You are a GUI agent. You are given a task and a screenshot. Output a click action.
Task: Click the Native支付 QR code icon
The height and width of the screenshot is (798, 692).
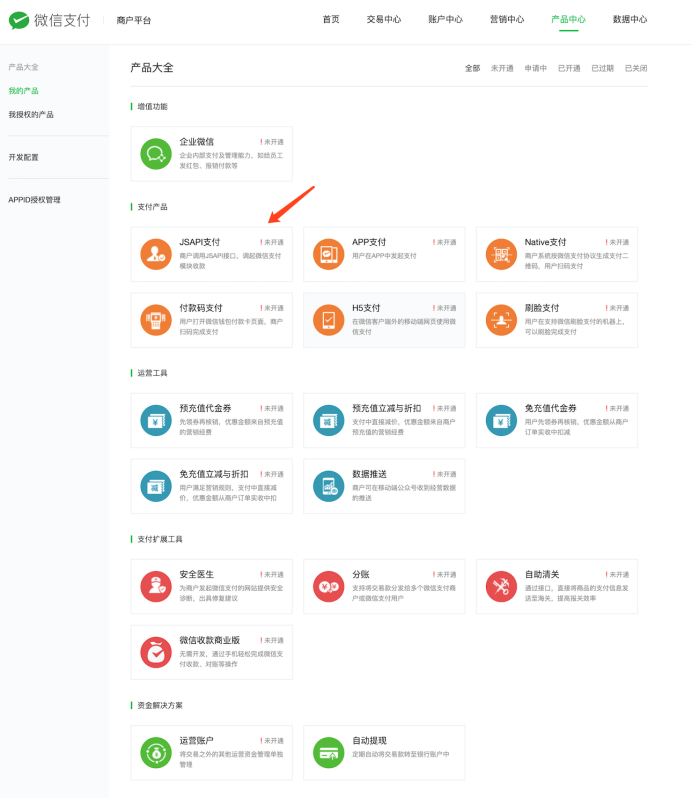[x=501, y=254]
